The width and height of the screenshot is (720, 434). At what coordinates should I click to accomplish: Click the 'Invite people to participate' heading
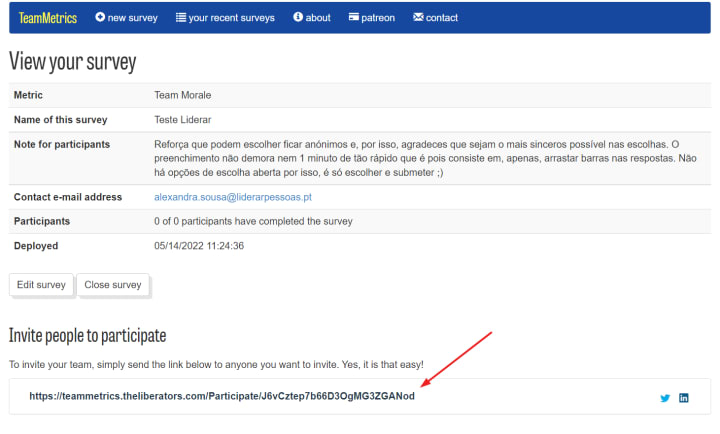point(87,336)
